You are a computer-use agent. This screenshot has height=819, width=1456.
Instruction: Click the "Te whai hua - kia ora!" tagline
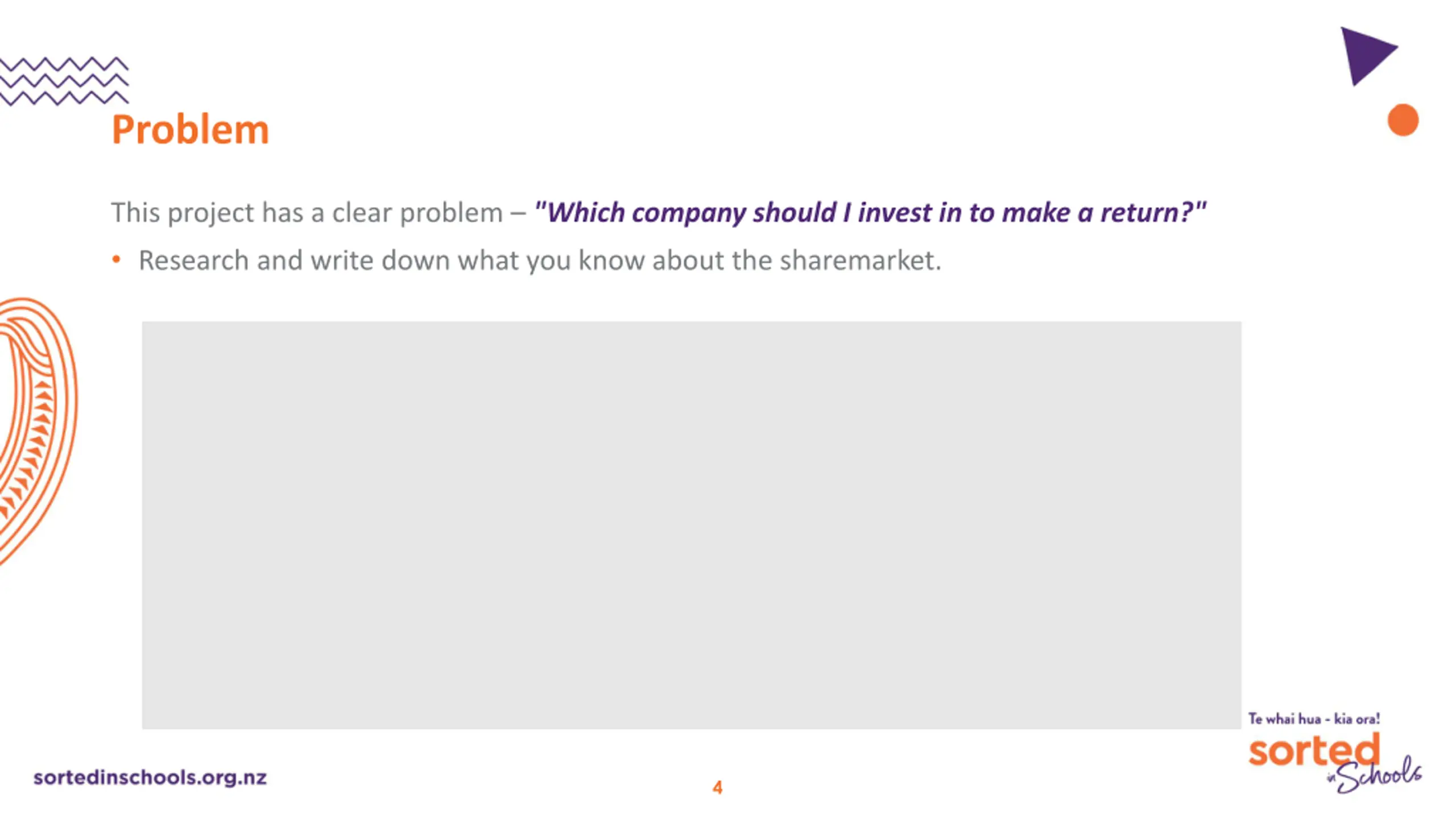(x=1314, y=719)
